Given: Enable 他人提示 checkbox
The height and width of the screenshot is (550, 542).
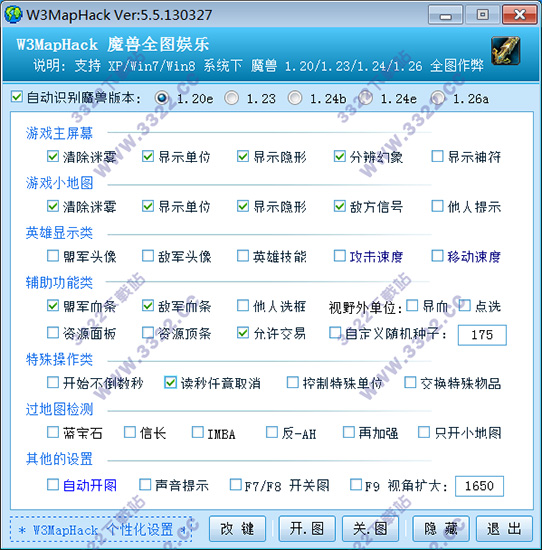Looking at the screenshot, I should point(437,206).
